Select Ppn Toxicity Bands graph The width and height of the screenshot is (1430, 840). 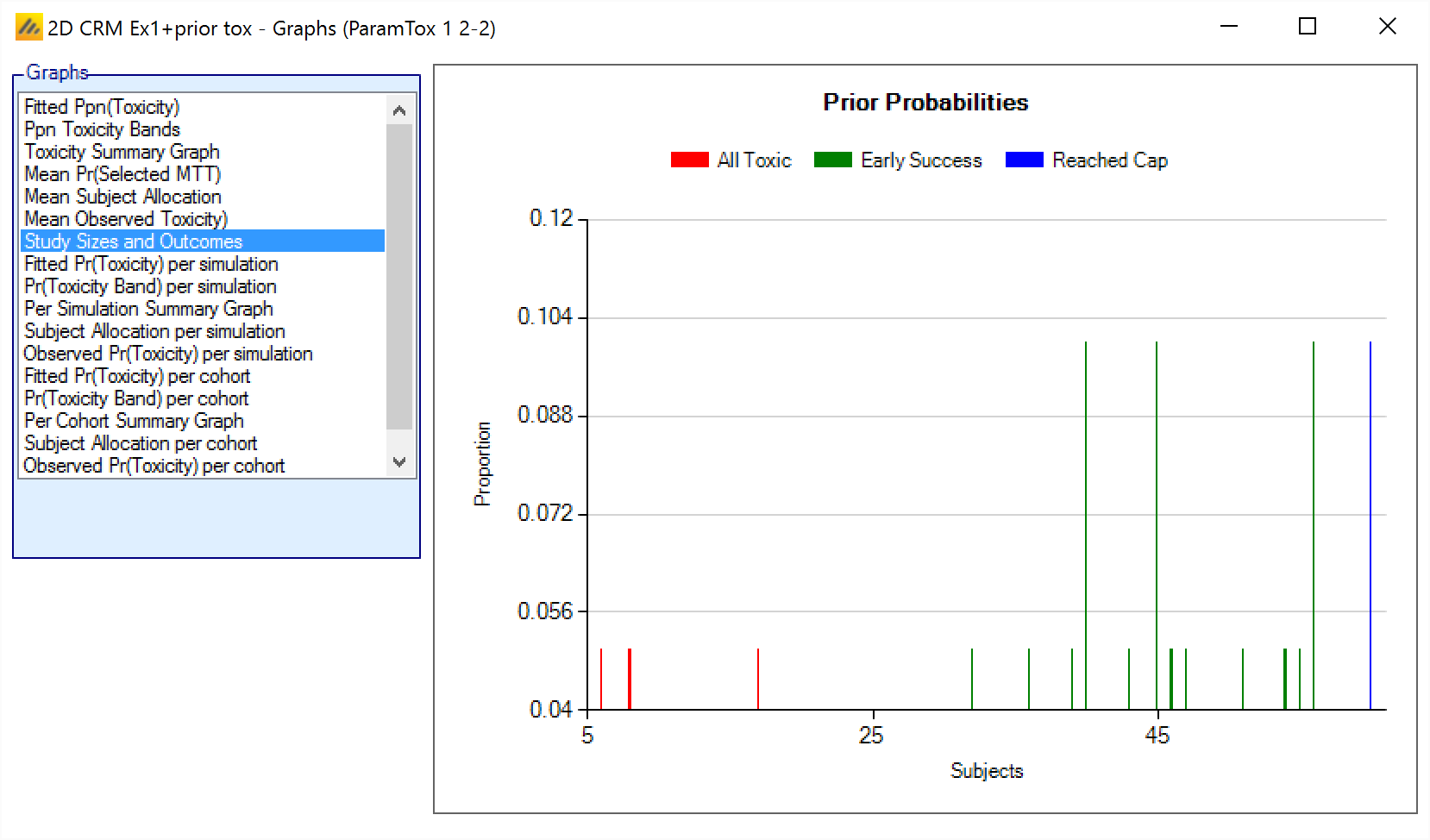click(x=102, y=129)
